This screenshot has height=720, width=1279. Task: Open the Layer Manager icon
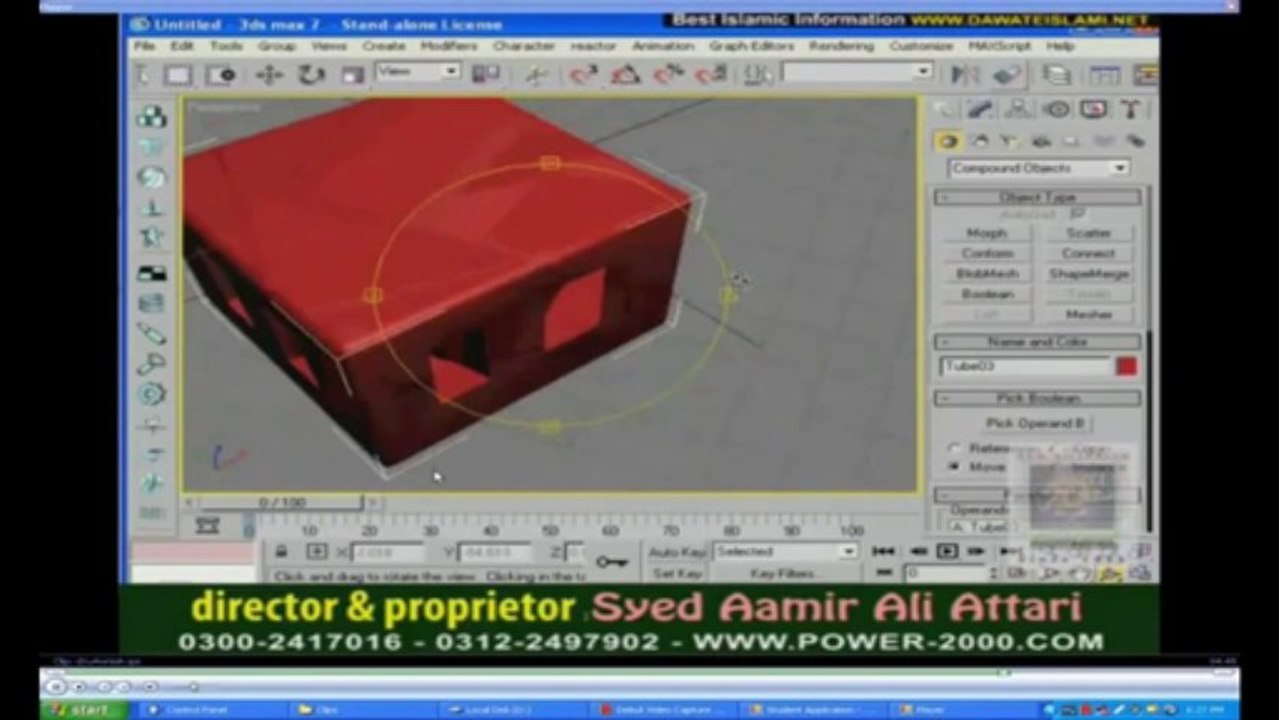pyautogui.click(x=1057, y=74)
